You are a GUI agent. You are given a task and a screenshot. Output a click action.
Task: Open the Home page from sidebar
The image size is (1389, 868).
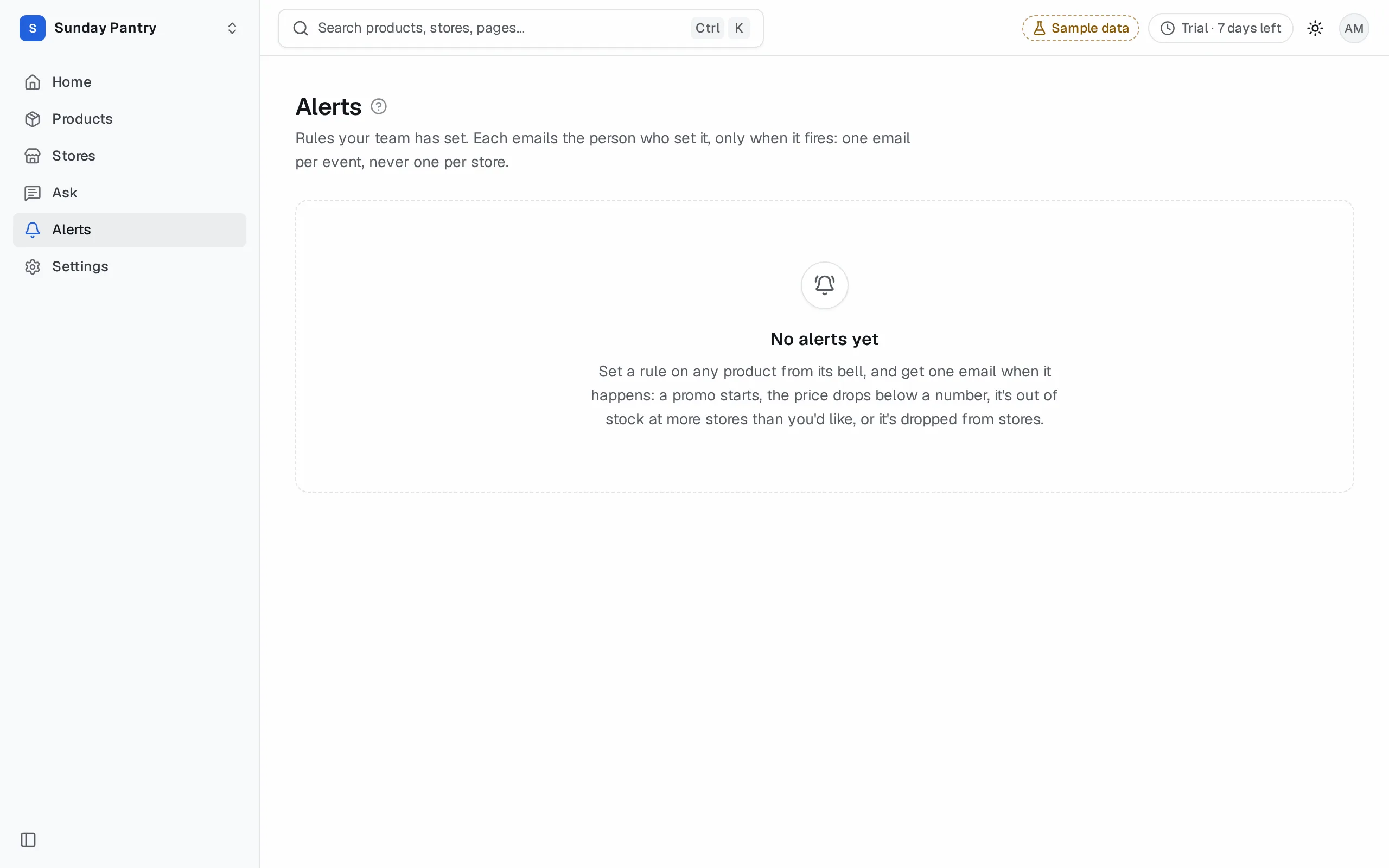tap(129, 82)
